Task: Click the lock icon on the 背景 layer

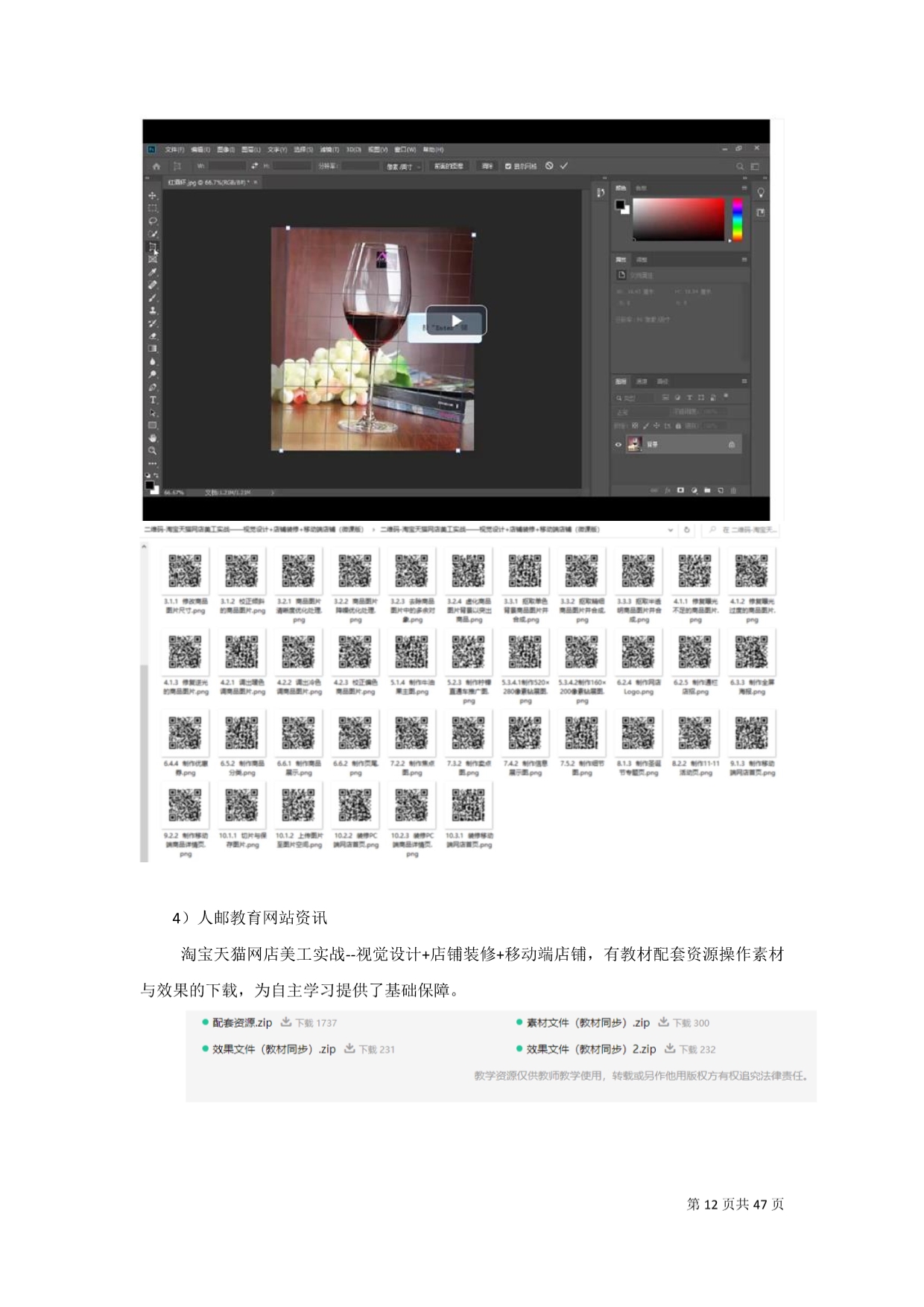Action: tap(731, 445)
